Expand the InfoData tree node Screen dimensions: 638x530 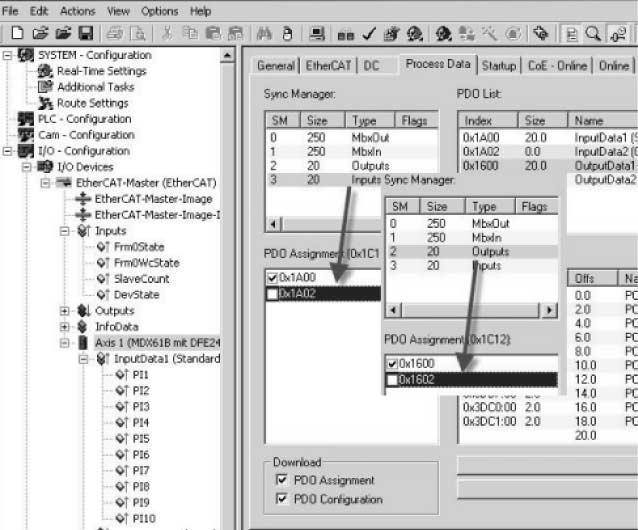[64, 327]
